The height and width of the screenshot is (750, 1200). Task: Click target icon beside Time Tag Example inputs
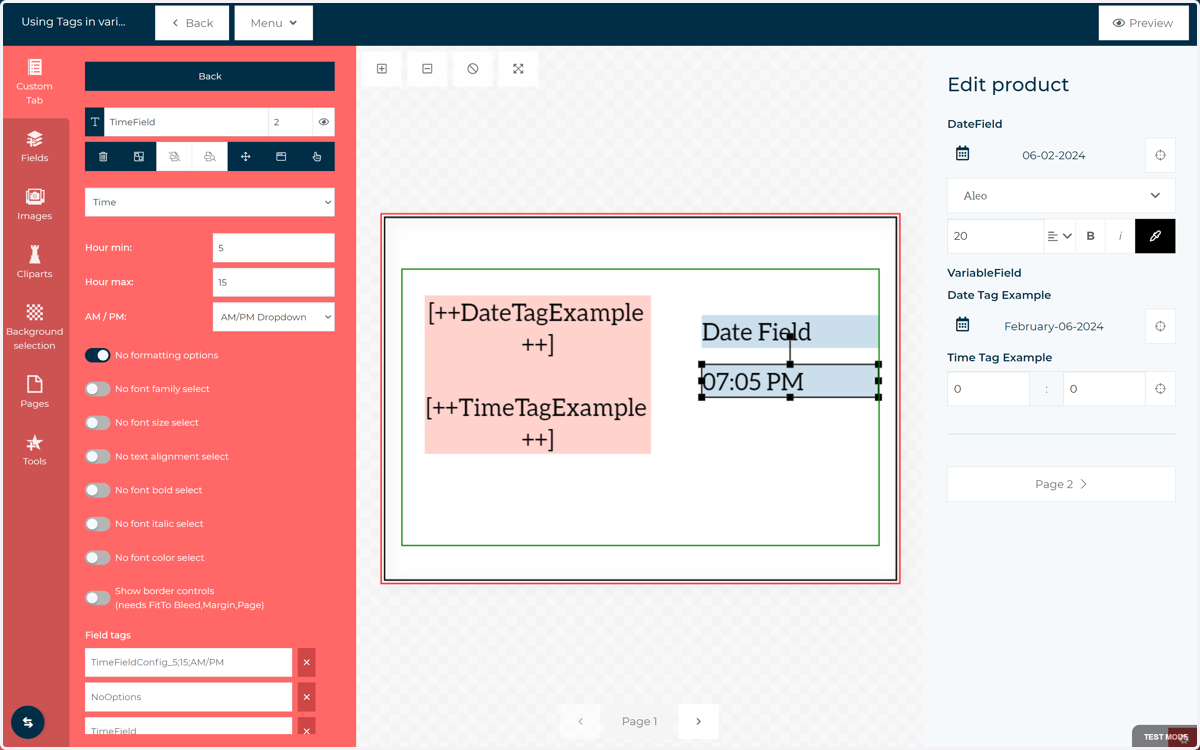[x=1160, y=389]
